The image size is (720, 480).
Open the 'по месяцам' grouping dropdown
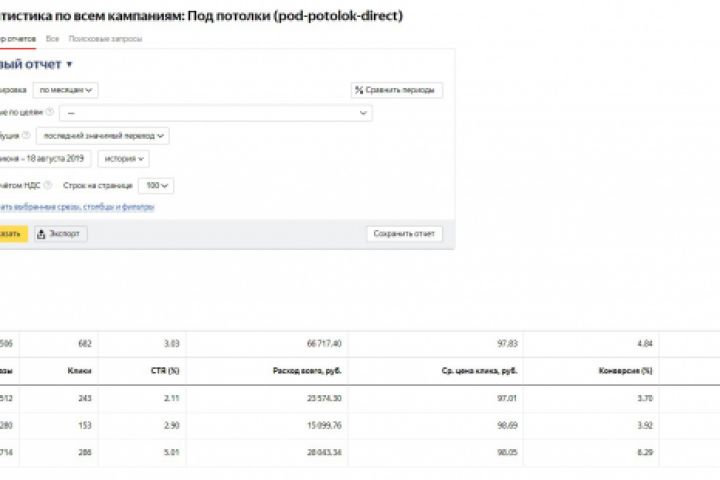coord(69,90)
